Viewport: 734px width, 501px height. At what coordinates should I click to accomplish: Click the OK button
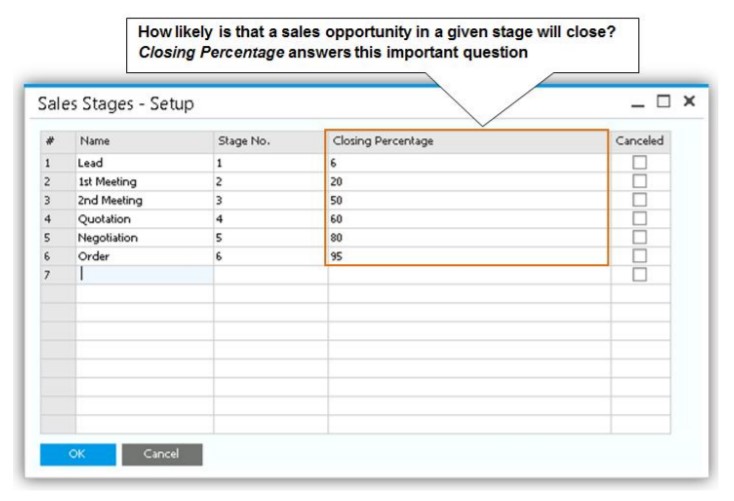pos(77,454)
